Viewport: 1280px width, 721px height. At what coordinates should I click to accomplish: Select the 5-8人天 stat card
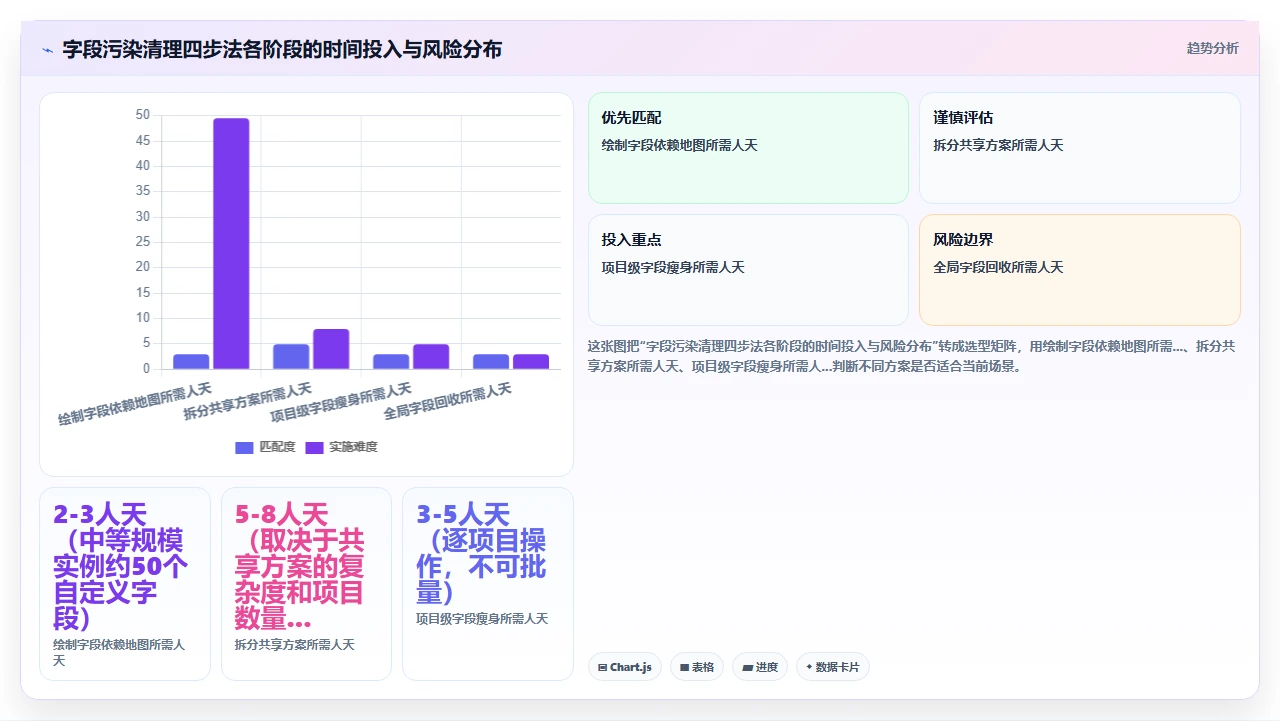[306, 584]
